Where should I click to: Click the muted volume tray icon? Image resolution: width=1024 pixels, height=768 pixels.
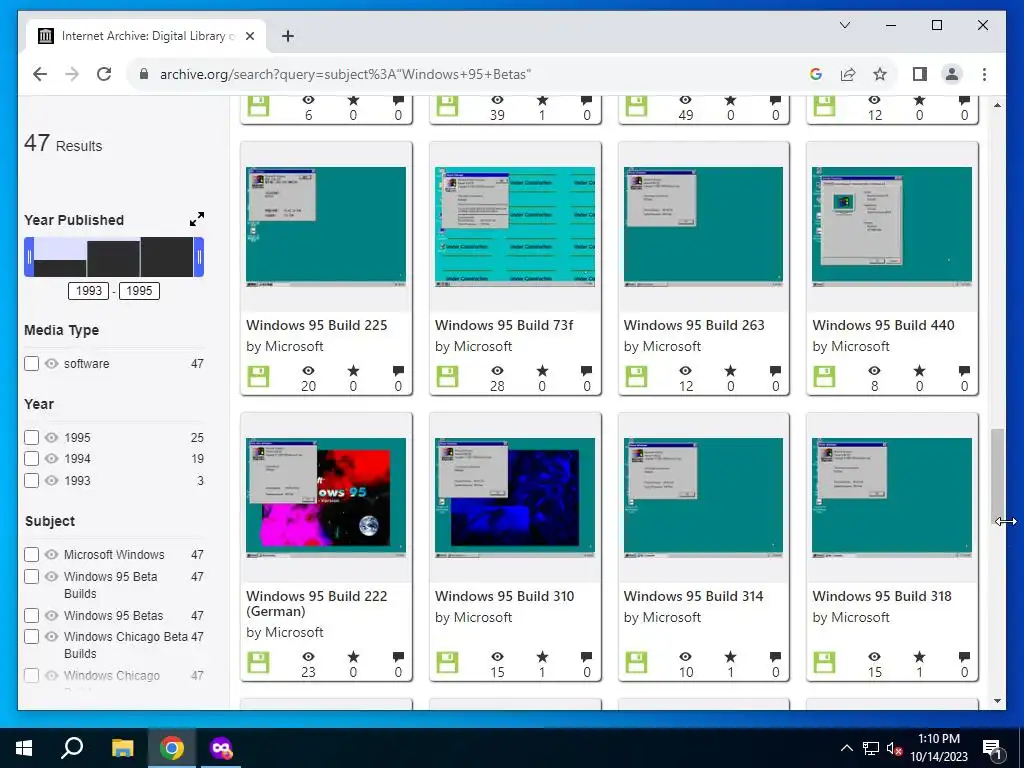point(894,748)
